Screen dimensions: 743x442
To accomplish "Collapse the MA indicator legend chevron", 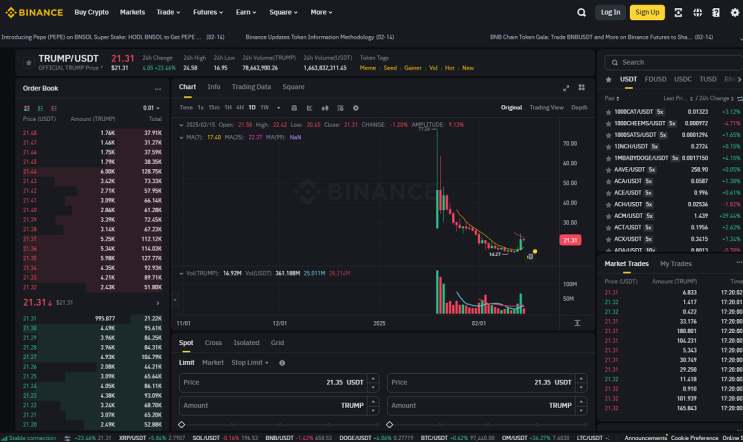I will coord(181,137).
